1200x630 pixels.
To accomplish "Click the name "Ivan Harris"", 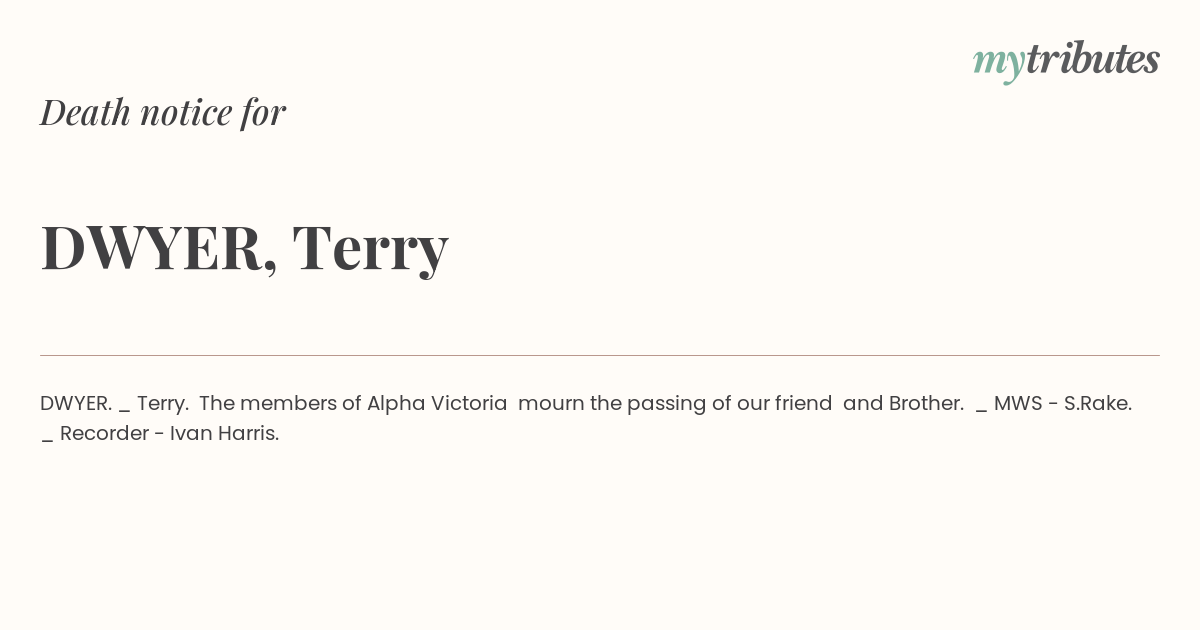I will coord(222,434).
